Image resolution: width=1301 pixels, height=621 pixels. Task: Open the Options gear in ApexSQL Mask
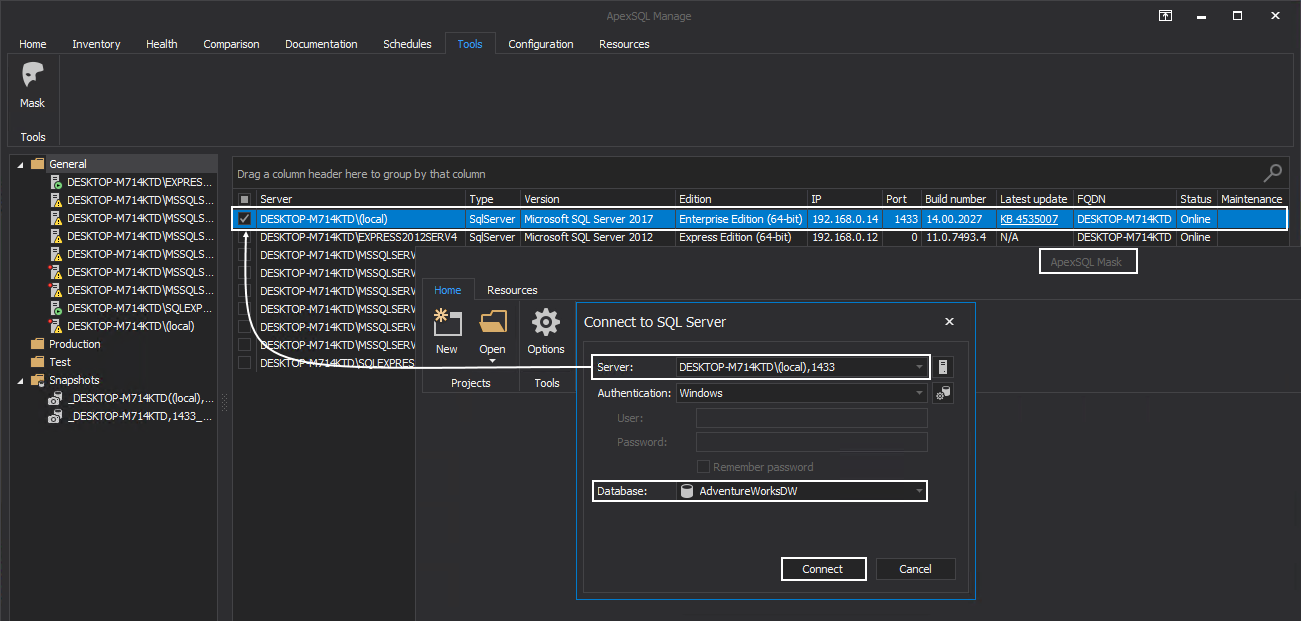546,332
